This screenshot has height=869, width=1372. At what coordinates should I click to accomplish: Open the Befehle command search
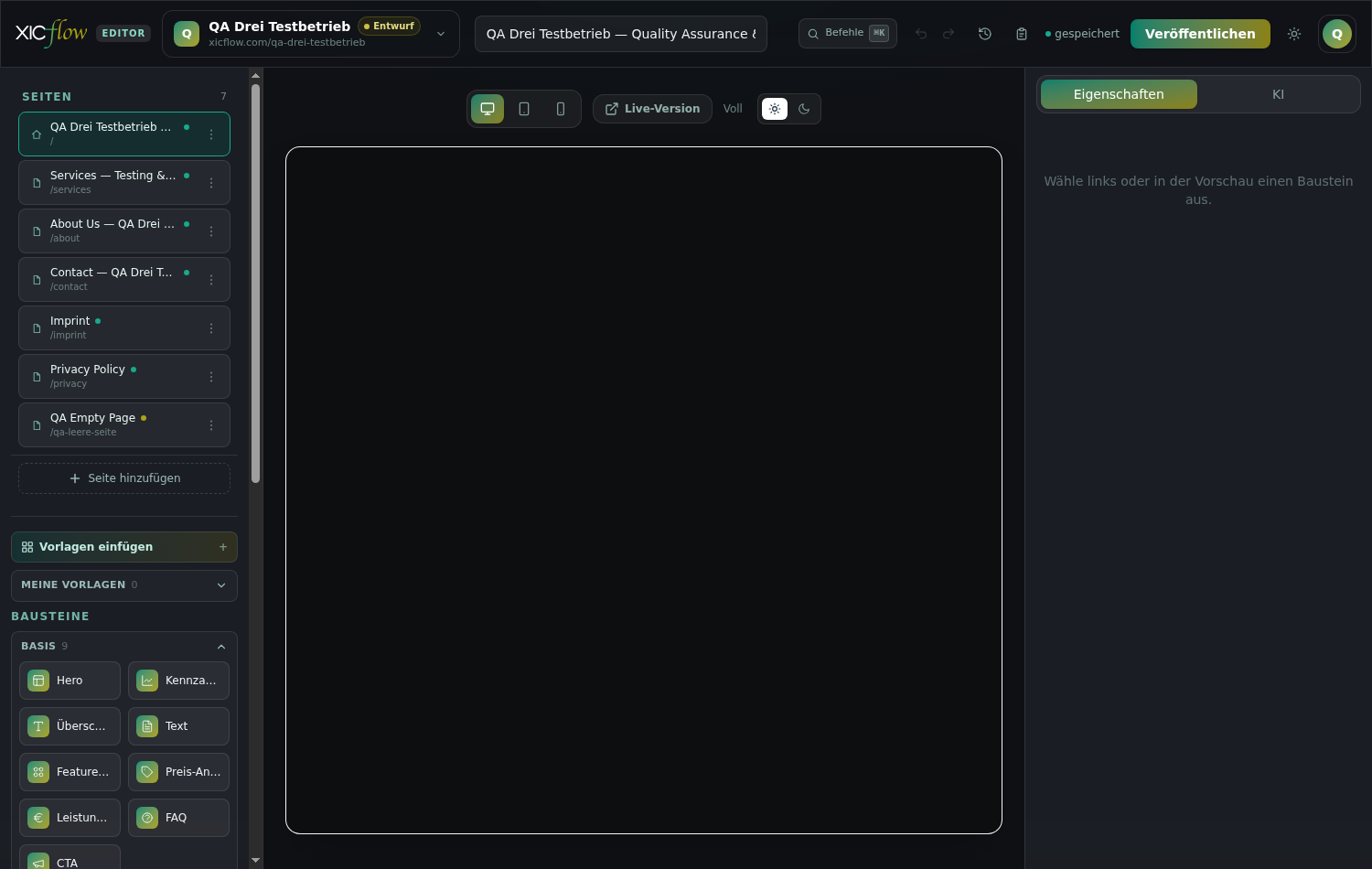click(x=848, y=33)
